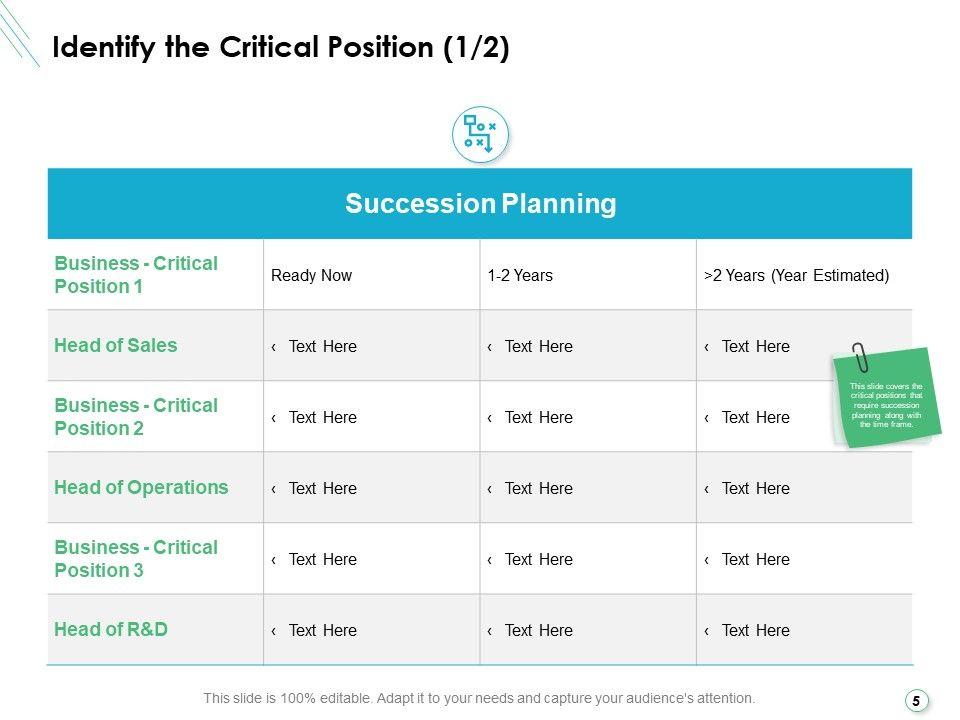Click the slide number 5 badge
This screenshot has width=960, height=720.
coord(915,701)
